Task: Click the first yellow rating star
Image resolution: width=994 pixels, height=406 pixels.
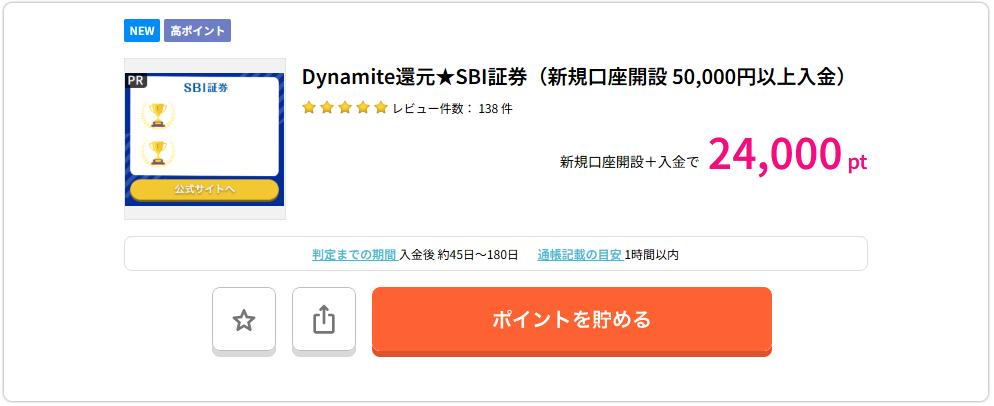Action: pos(309,108)
